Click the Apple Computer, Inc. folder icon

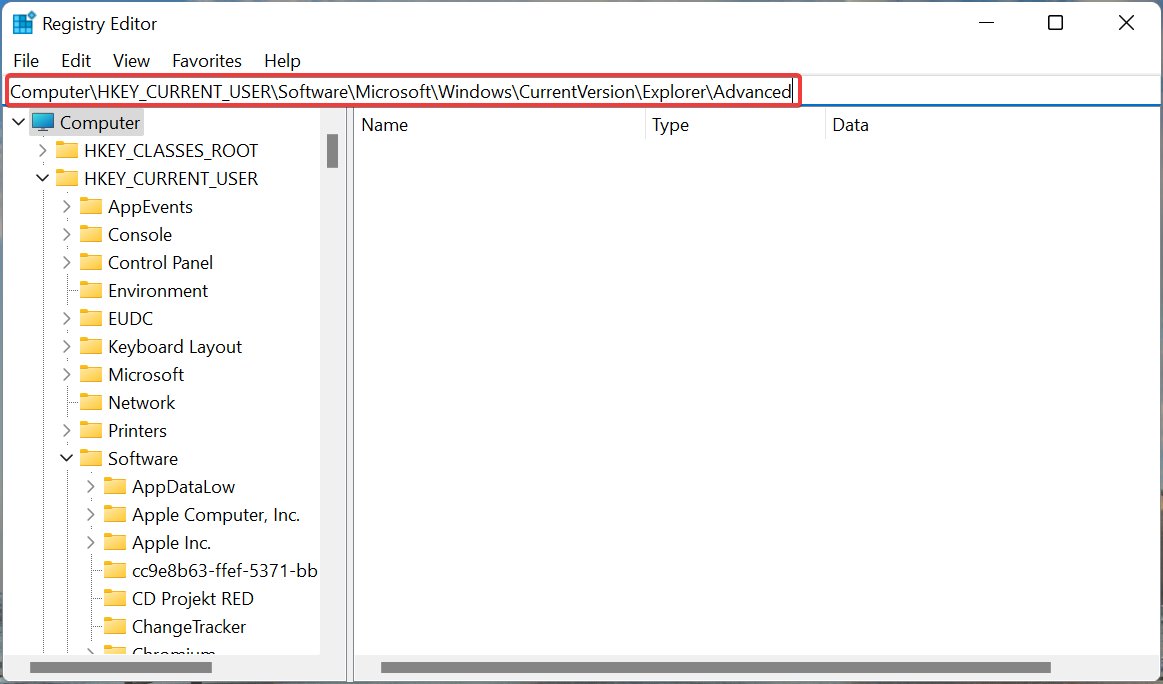pyautogui.click(x=115, y=515)
